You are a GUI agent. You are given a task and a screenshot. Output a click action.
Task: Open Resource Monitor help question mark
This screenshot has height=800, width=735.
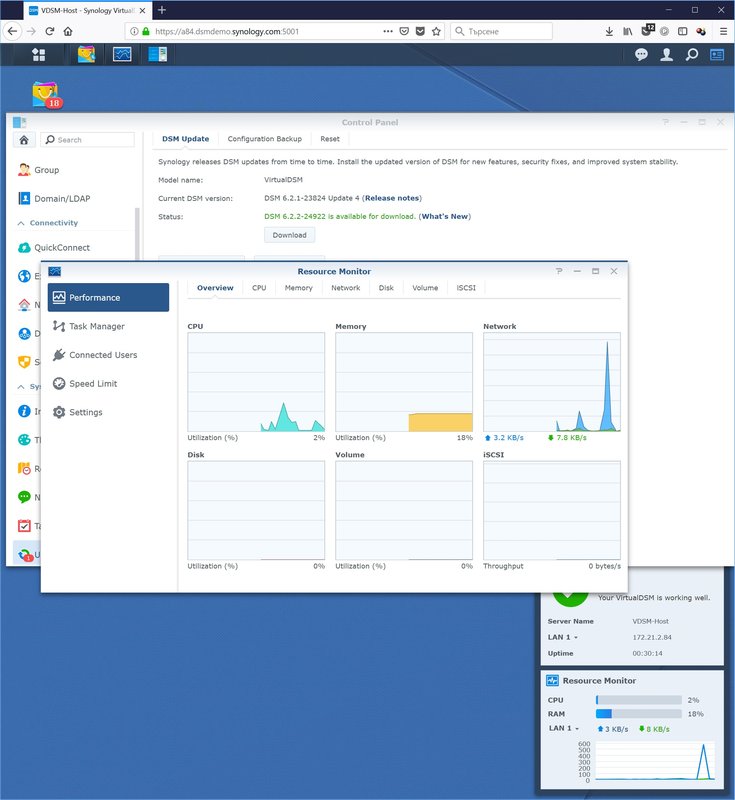coord(559,271)
